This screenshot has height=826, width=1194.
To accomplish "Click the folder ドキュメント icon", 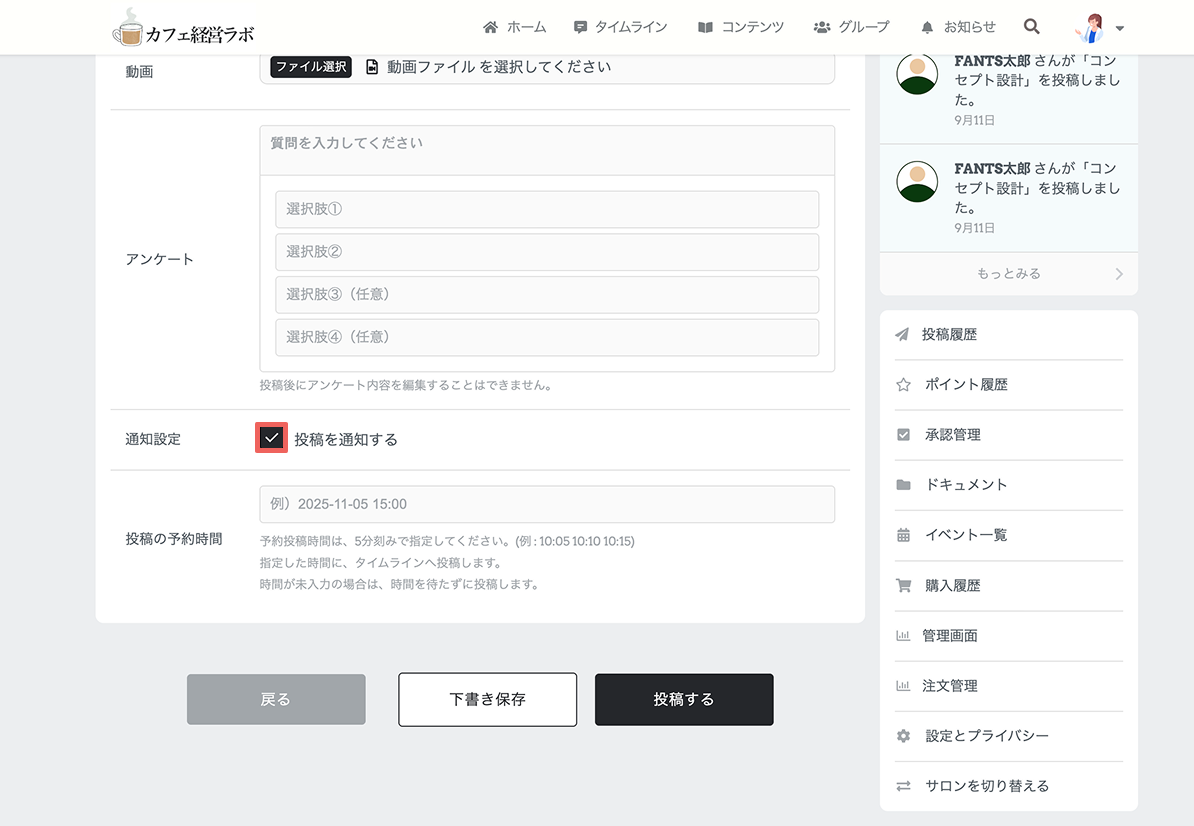I will 903,485.
